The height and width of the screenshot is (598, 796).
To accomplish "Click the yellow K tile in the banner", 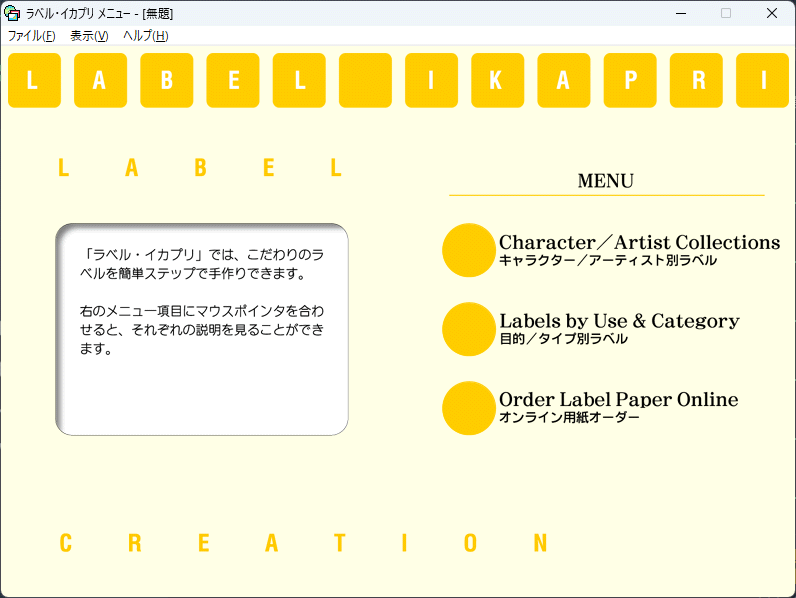I will [x=498, y=80].
